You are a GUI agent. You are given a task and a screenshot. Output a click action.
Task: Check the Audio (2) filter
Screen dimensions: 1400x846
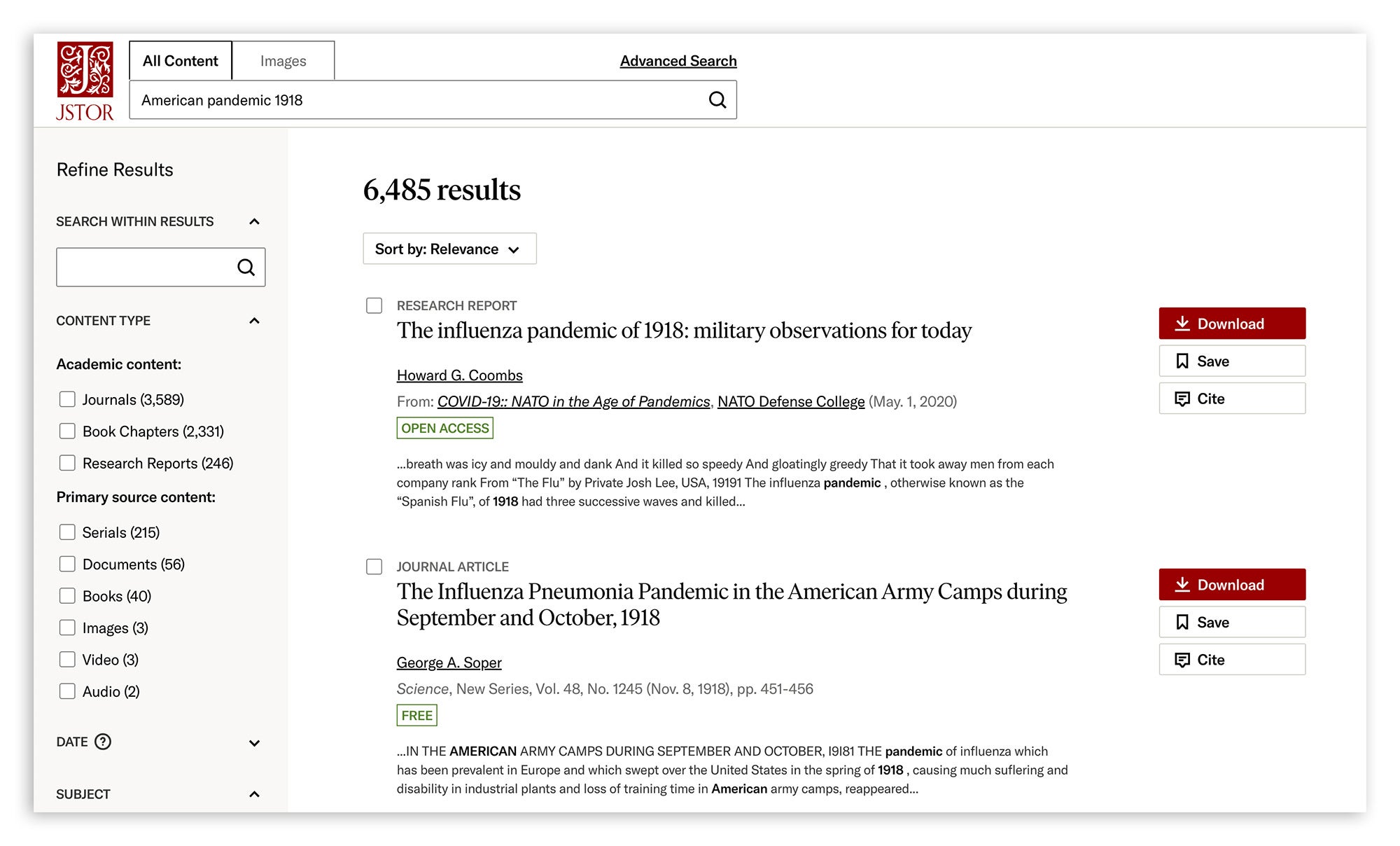(x=67, y=691)
